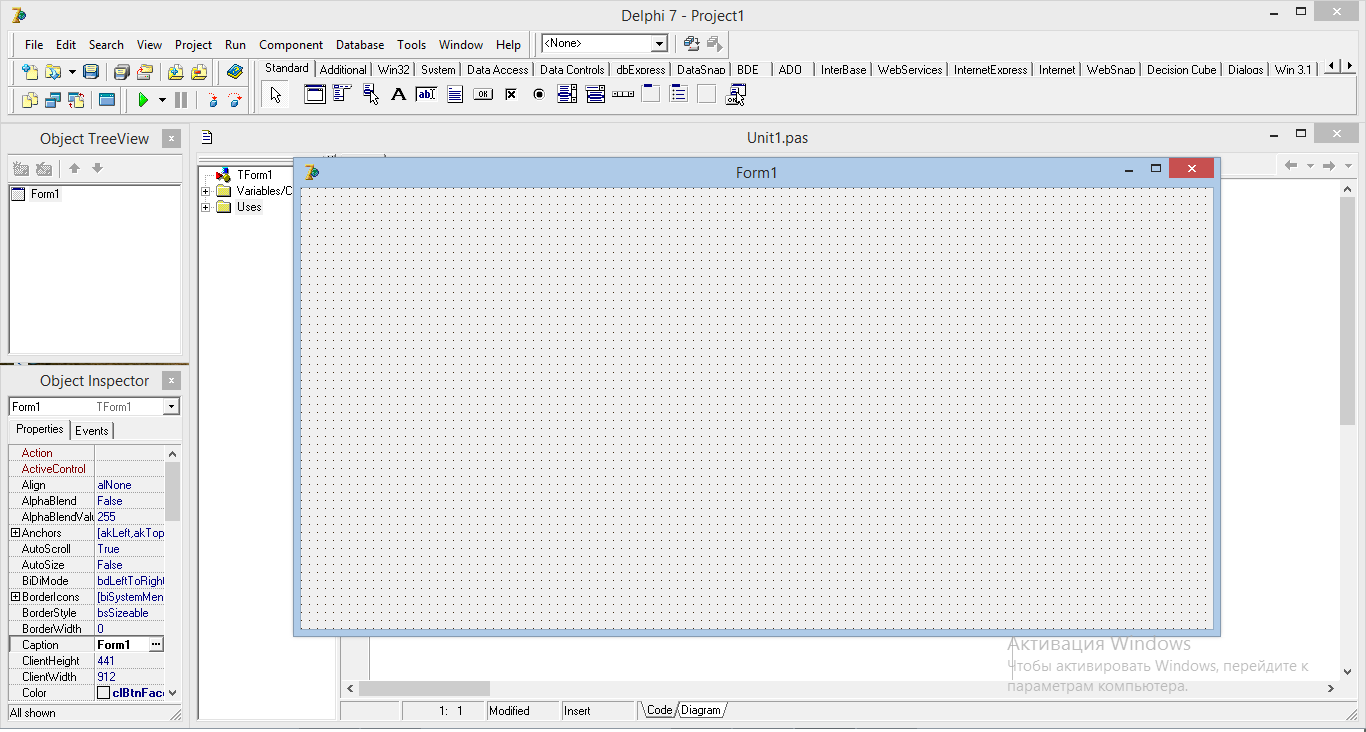Expand the Anchors property
The height and width of the screenshot is (732, 1366).
click(15, 533)
